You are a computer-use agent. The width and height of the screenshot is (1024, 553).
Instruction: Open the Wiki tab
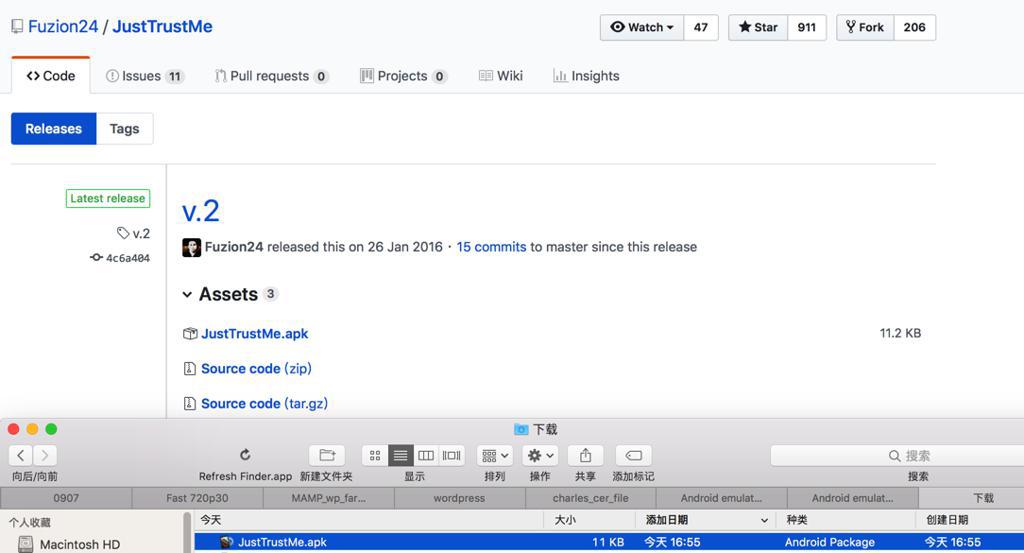pyautogui.click(x=501, y=76)
